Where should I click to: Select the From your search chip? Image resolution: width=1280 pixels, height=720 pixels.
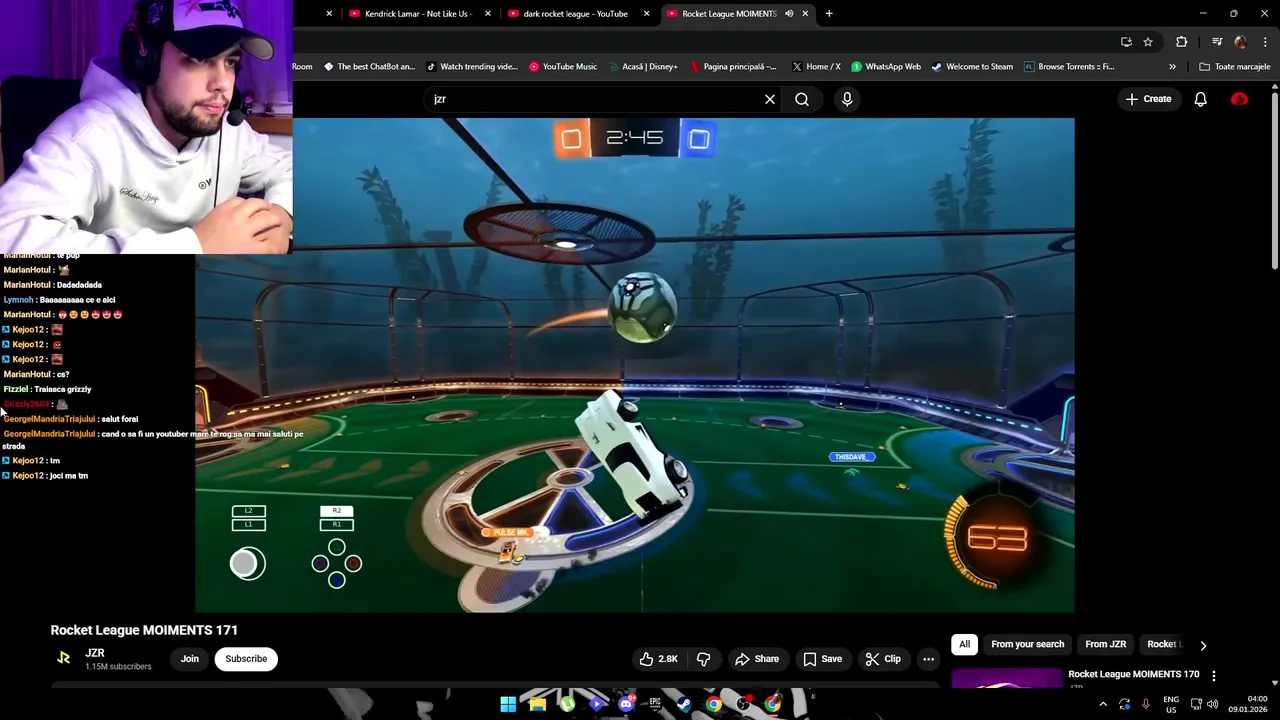pos(1027,645)
